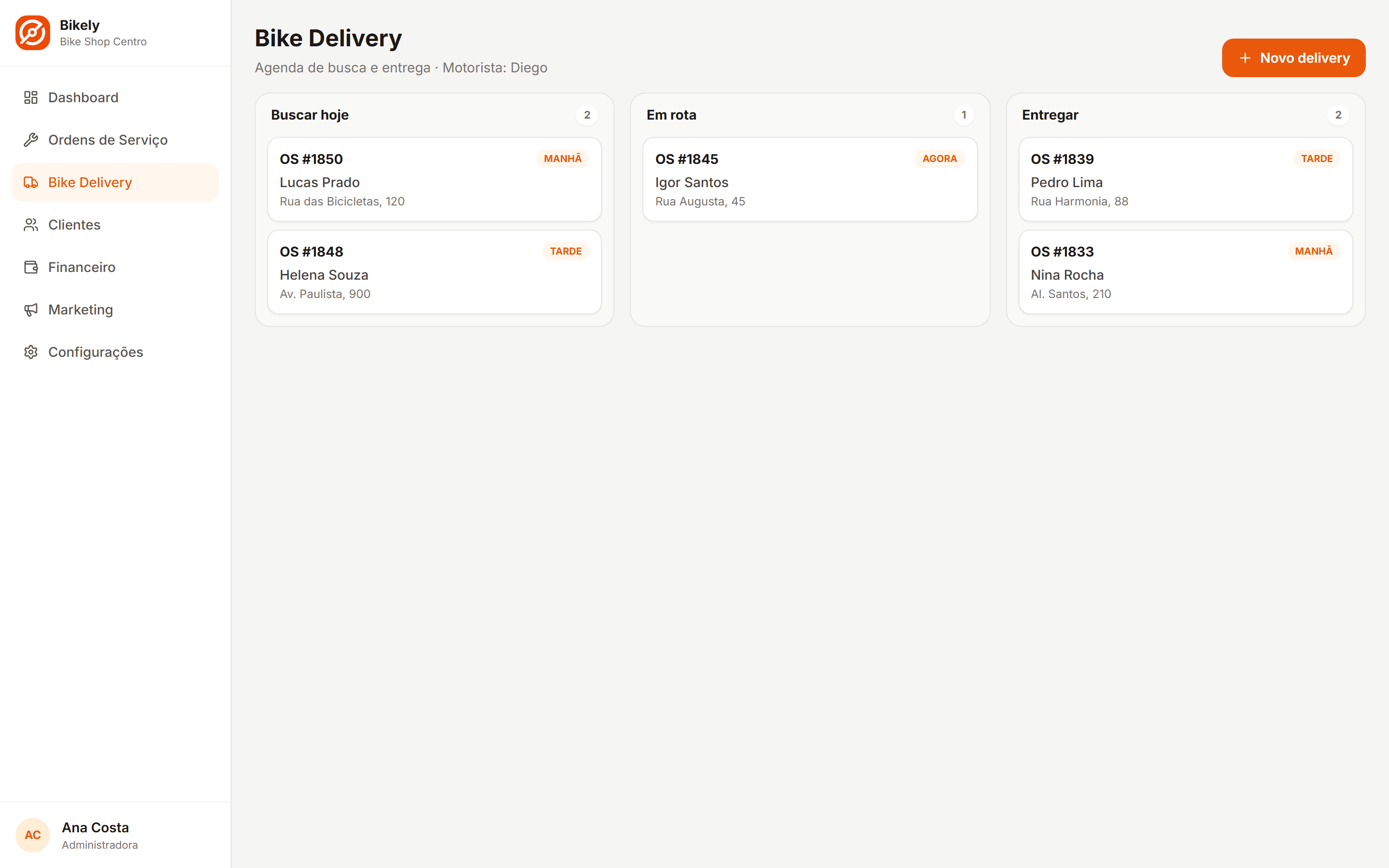Click customer name Helena Souza
The width and height of the screenshot is (1389, 868).
324,275
